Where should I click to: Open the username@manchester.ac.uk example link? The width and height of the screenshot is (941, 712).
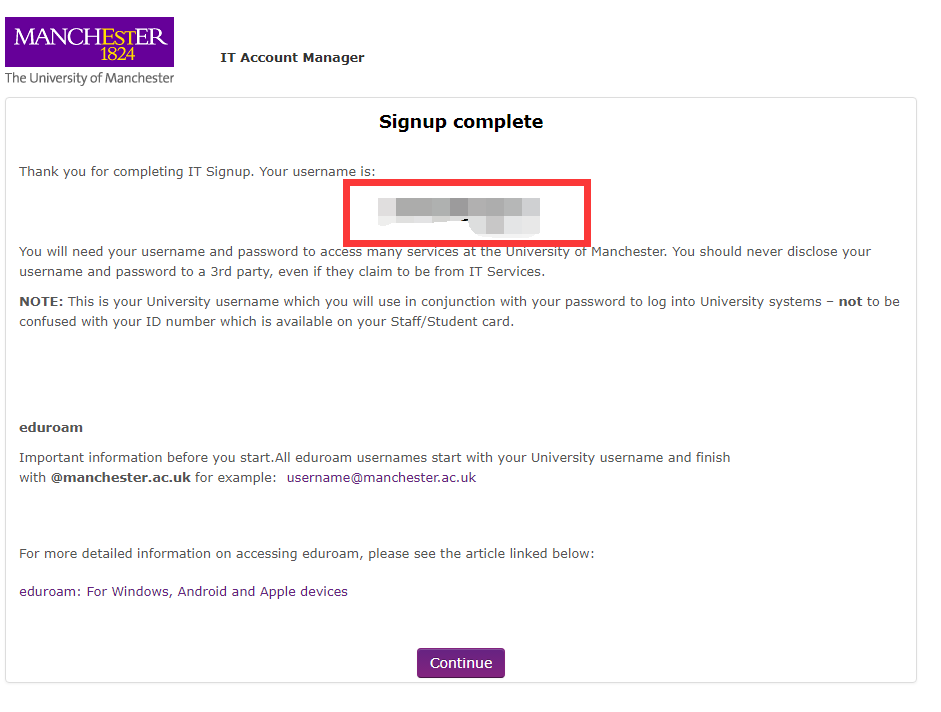381,478
